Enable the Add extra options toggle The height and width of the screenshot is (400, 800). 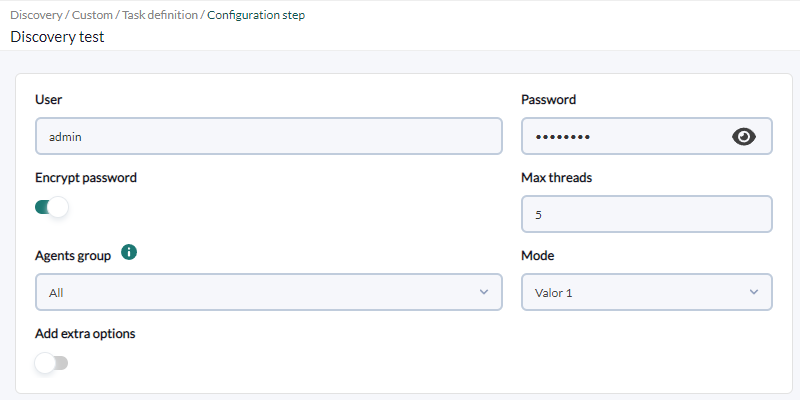click(52, 363)
